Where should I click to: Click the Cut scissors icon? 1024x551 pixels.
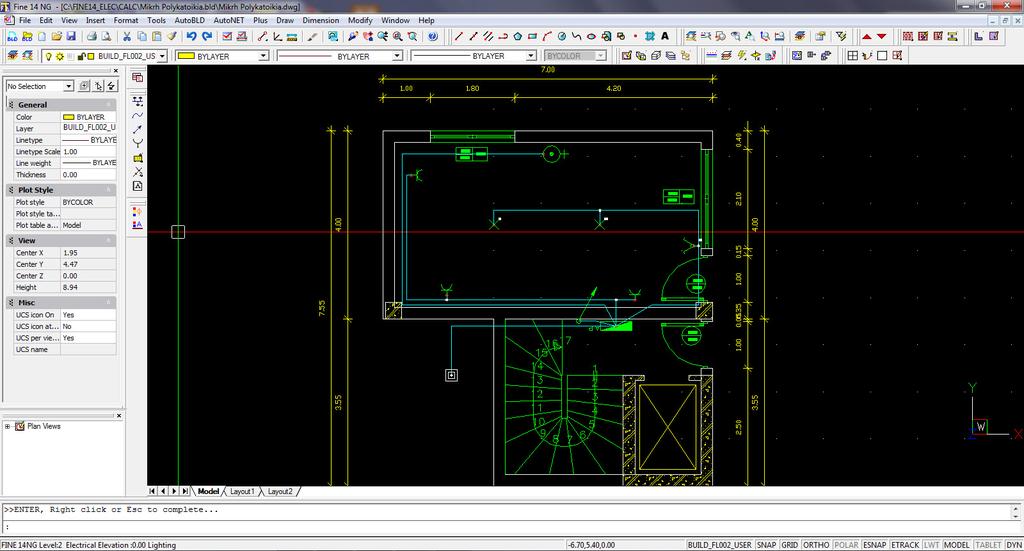(127, 37)
